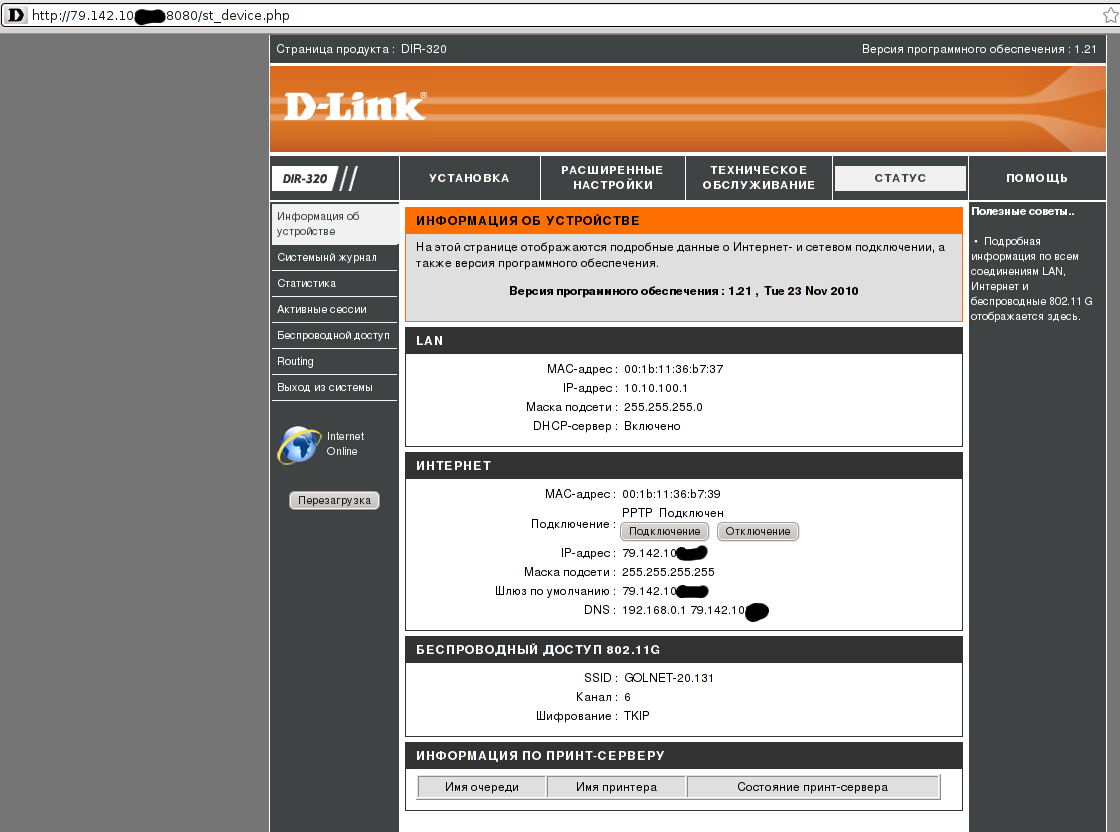Click the LAN MAC address 00:1b:11:36:b7:37
This screenshot has width=1120, height=832.
tap(674, 369)
